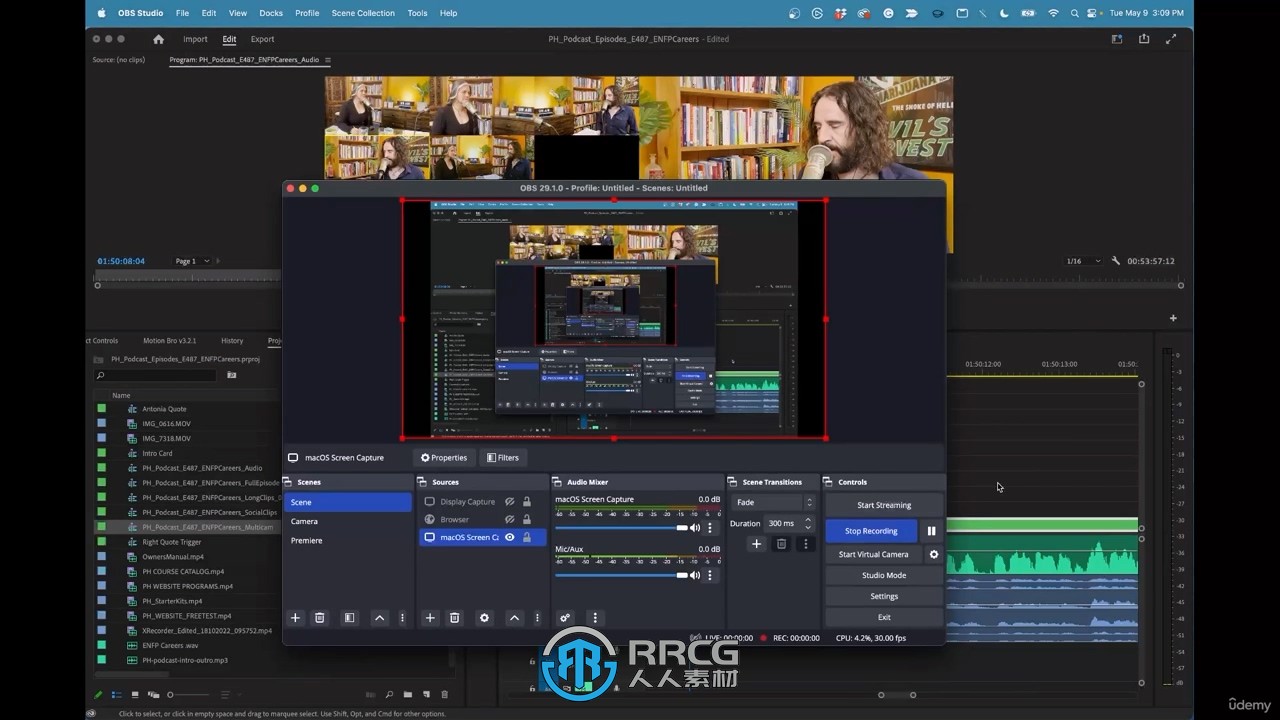Open Premiere playback resolution 1/16 dropdown
The height and width of the screenshot is (720, 1280).
point(1083,261)
